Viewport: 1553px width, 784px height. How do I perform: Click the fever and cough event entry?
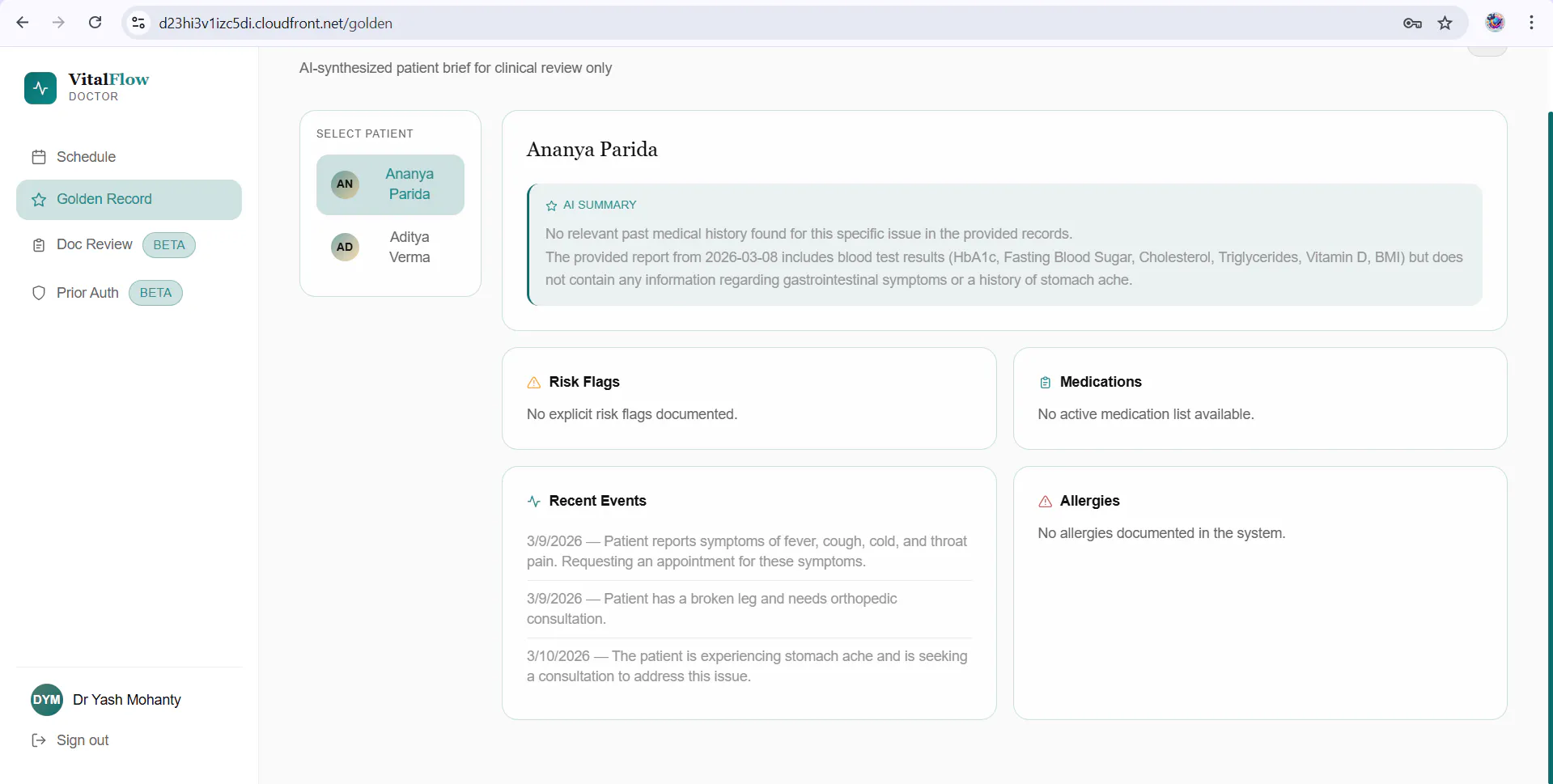point(749,551)
